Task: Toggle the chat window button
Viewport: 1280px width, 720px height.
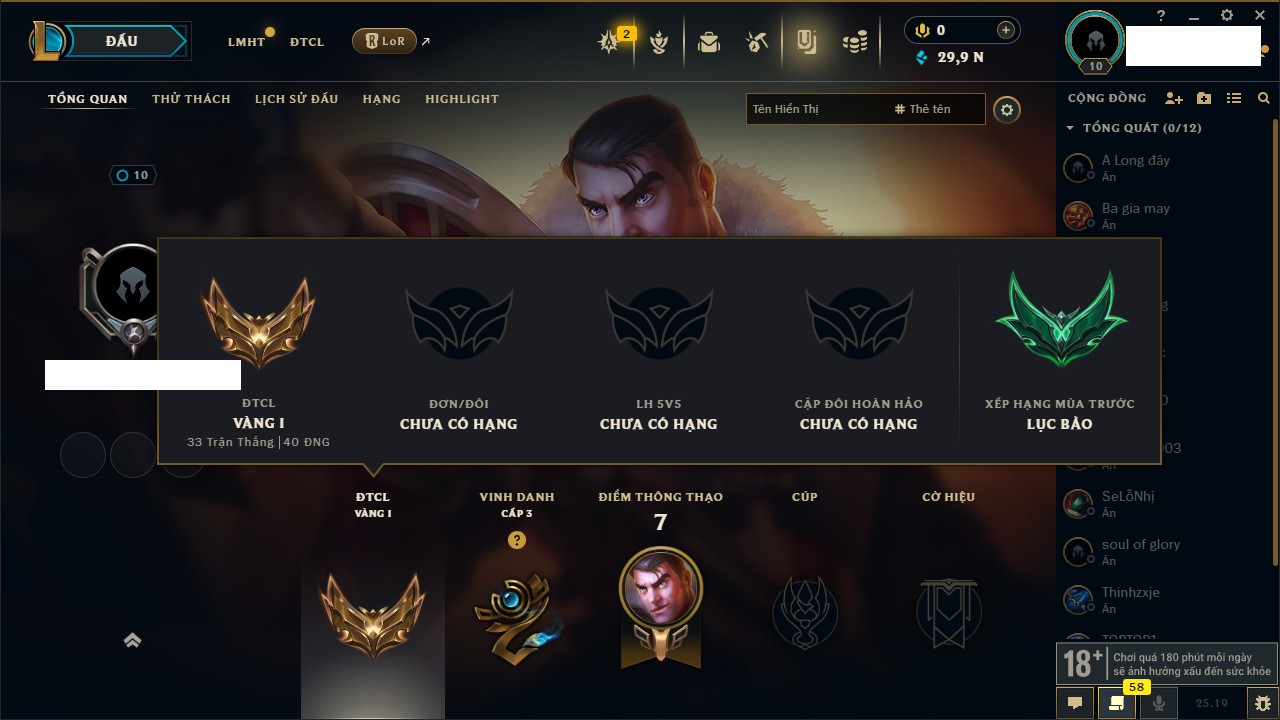Action: click(x=1075, y=703)
